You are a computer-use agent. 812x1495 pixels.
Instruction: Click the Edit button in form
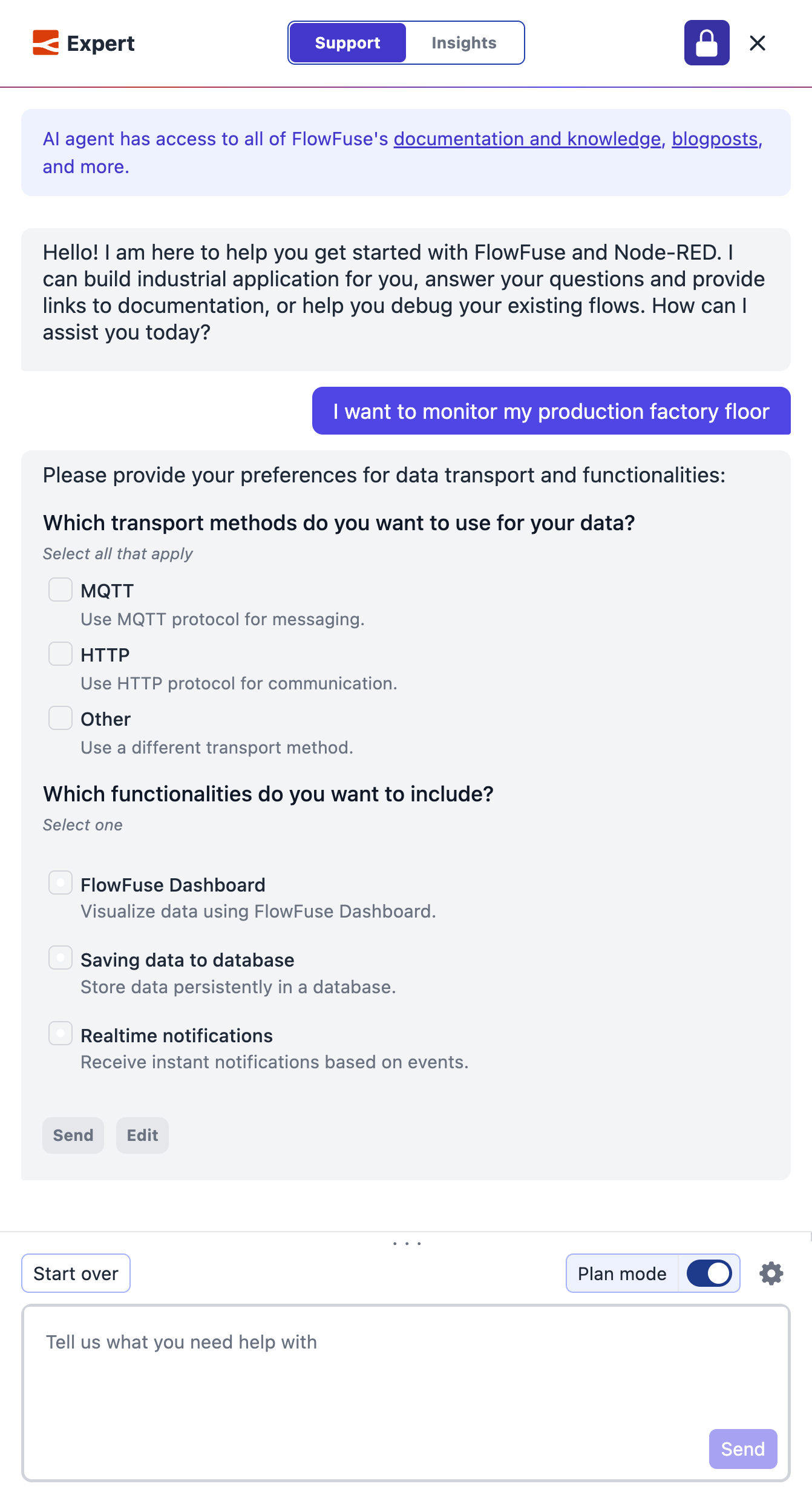coord(142,1135)
